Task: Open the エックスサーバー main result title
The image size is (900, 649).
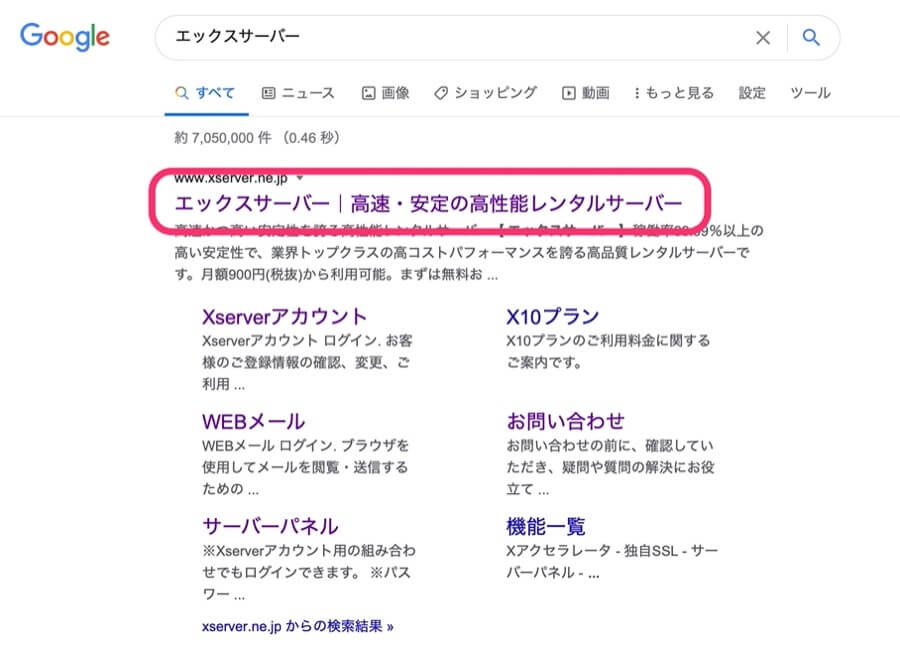Action: (428, 204)
